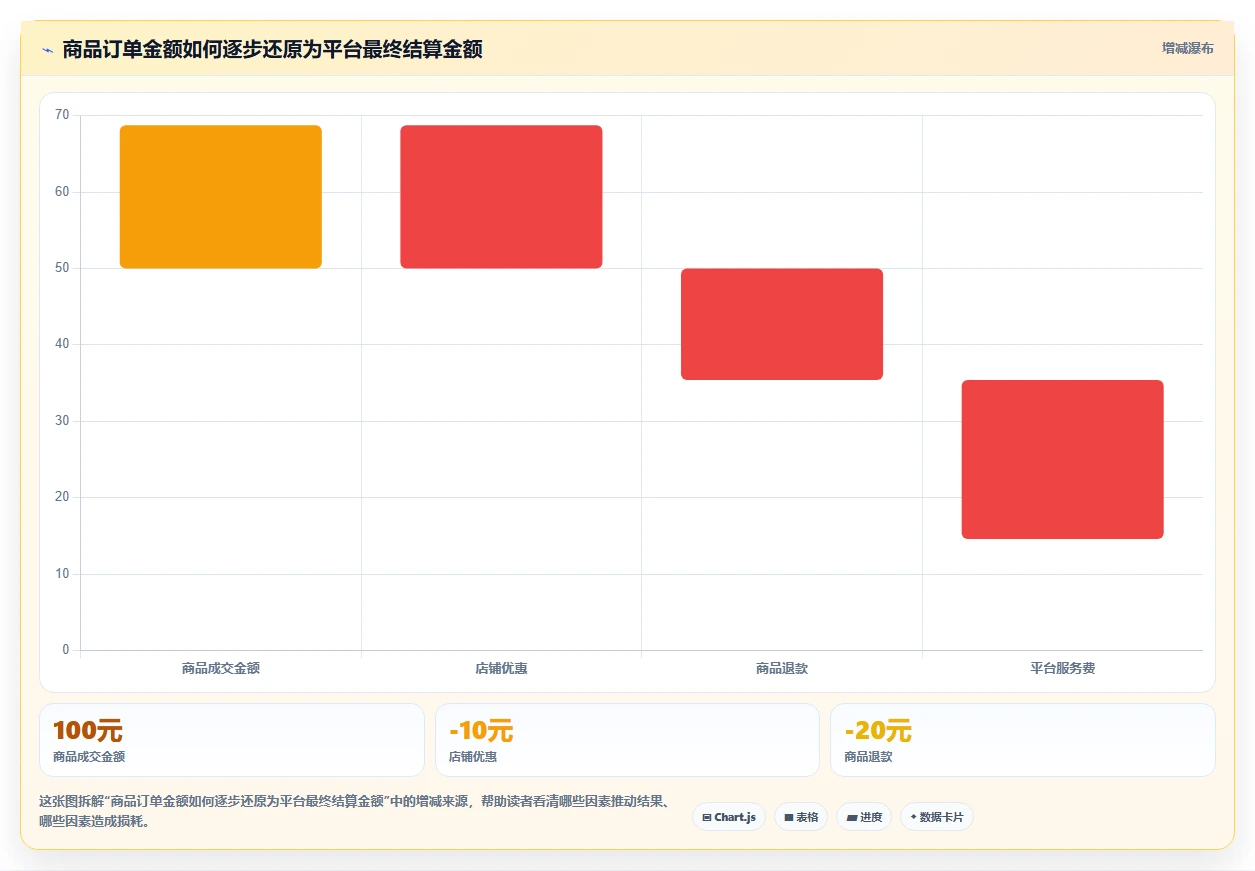Click the 平台服务费 x-axis label
The height and width of the screenshot is (871, 1255).
1062,668
